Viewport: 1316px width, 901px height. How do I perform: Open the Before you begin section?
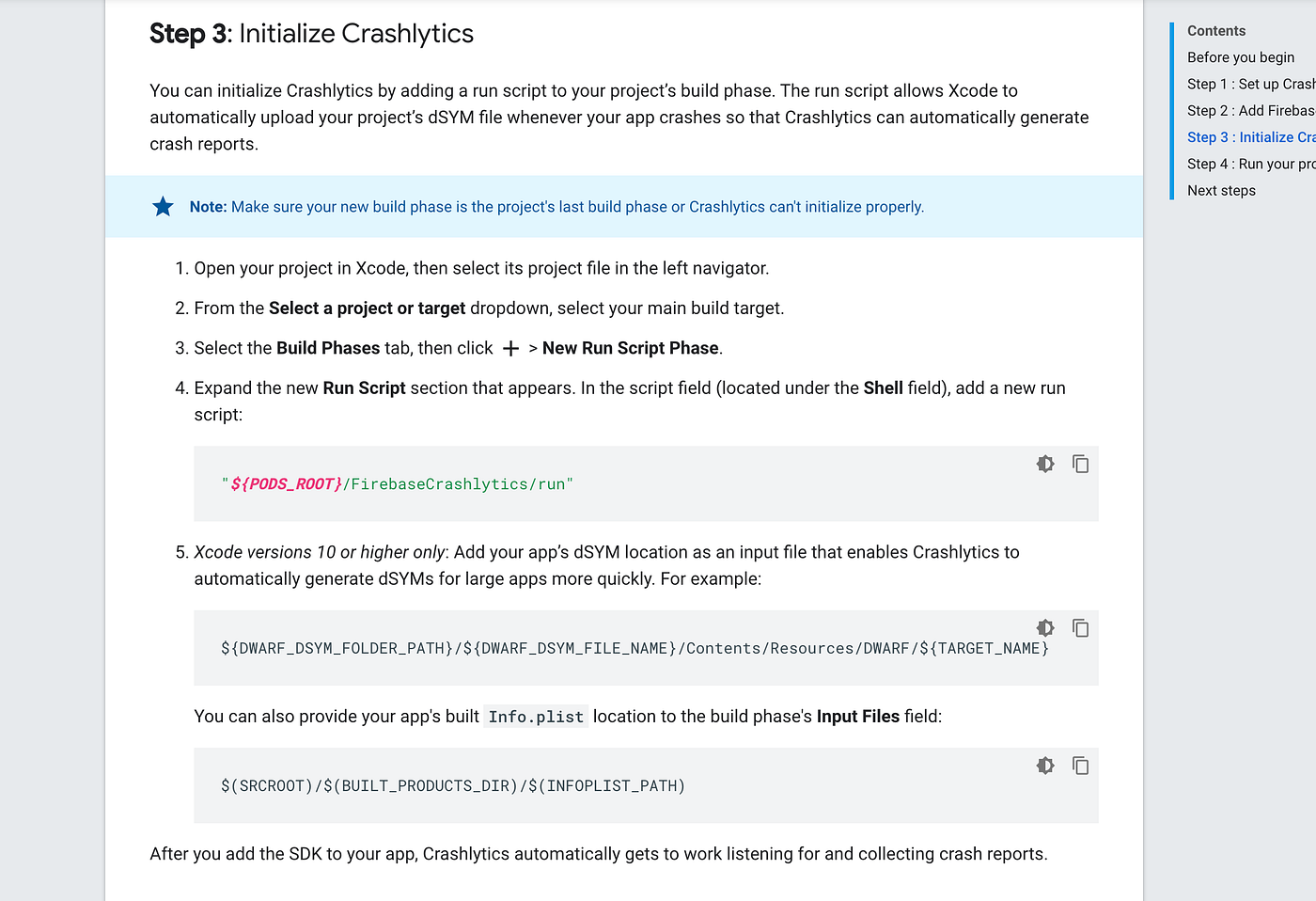[x=1241, y=57]
